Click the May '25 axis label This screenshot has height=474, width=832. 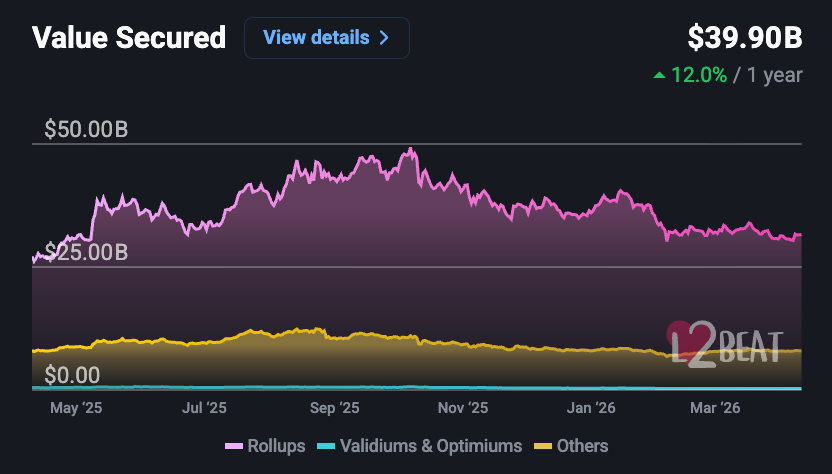point(77,408)
